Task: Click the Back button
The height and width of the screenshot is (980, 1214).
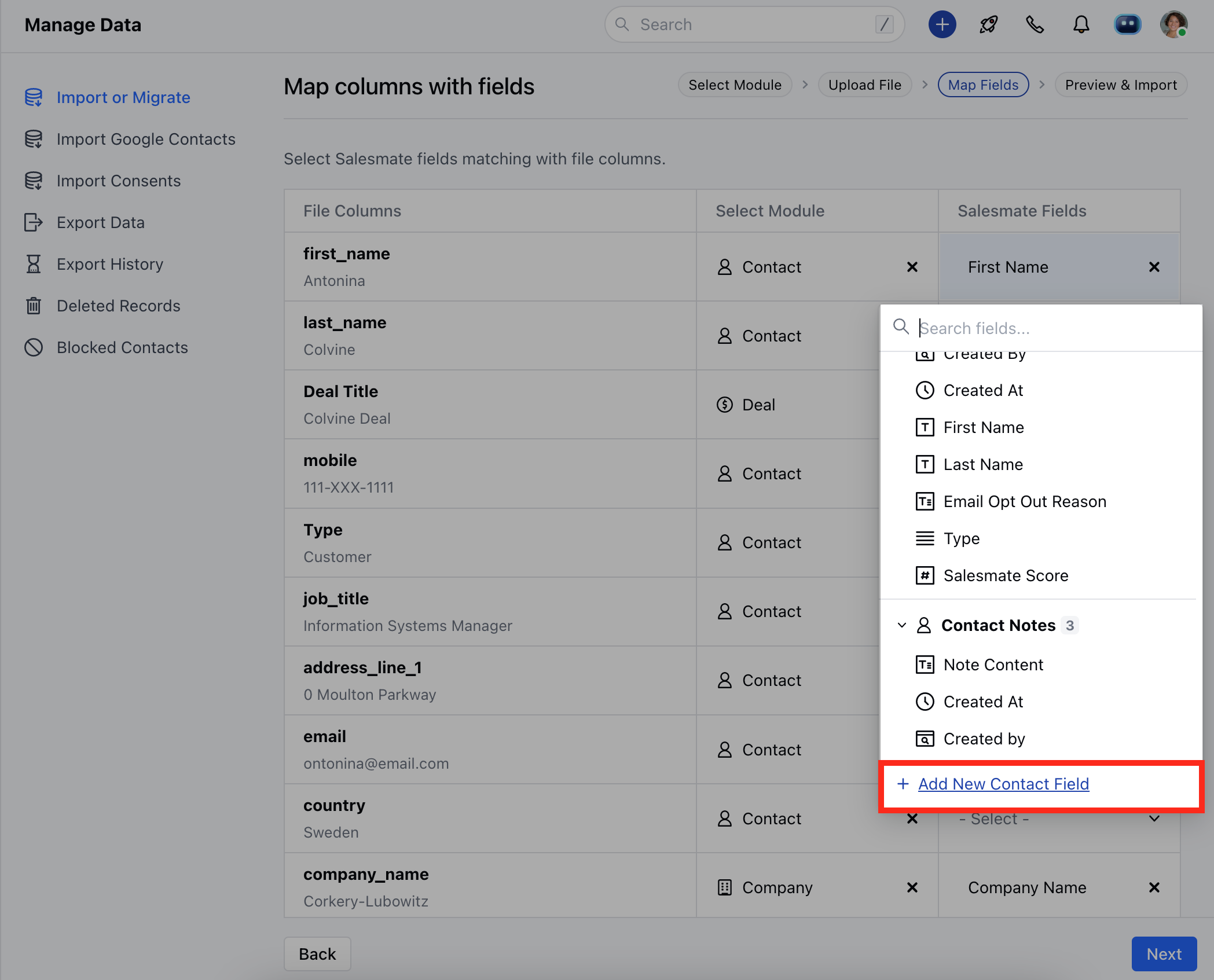Action: [x=317, y=954]
